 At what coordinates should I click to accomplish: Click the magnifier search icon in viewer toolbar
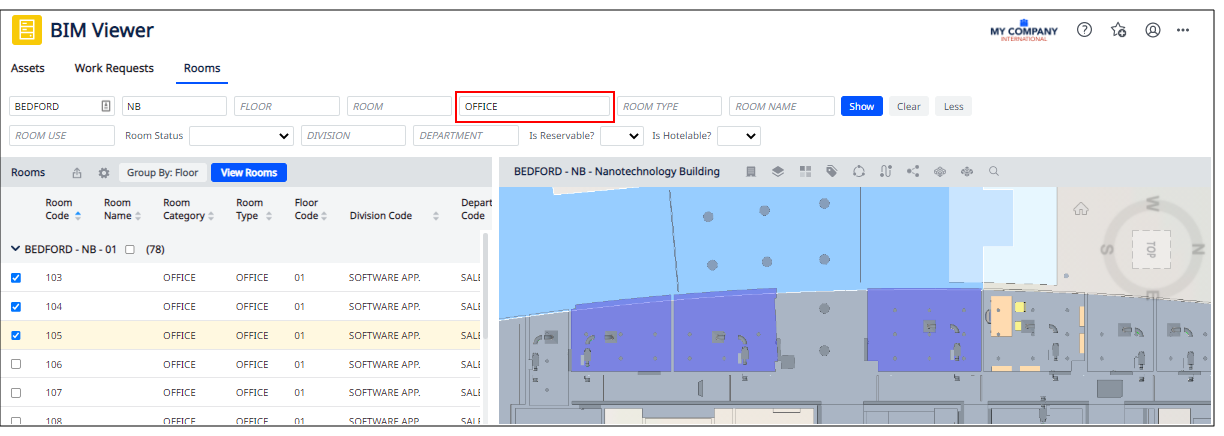[994, 171]
